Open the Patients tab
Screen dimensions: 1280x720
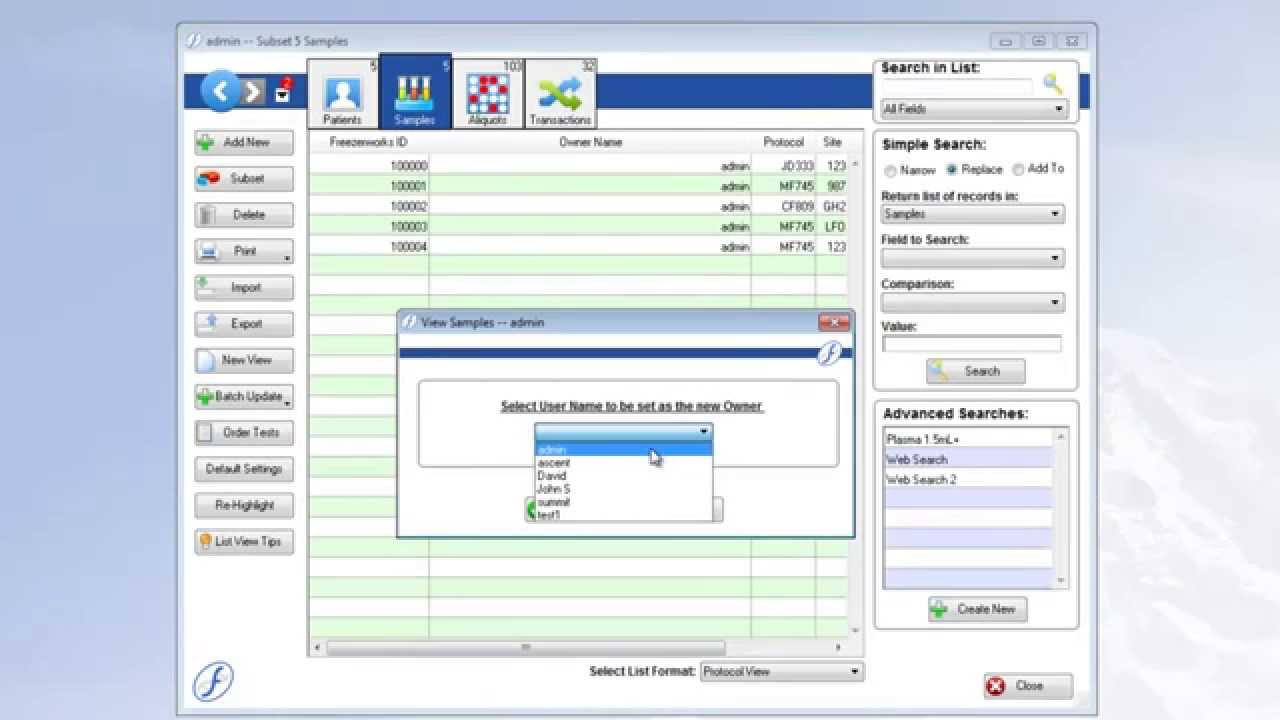tap(342, 93)
